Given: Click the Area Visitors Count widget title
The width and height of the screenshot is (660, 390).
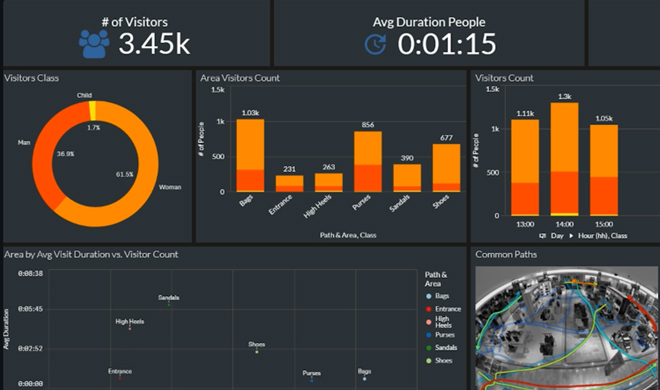Looking at the screenshot, I should click(240, 78).
